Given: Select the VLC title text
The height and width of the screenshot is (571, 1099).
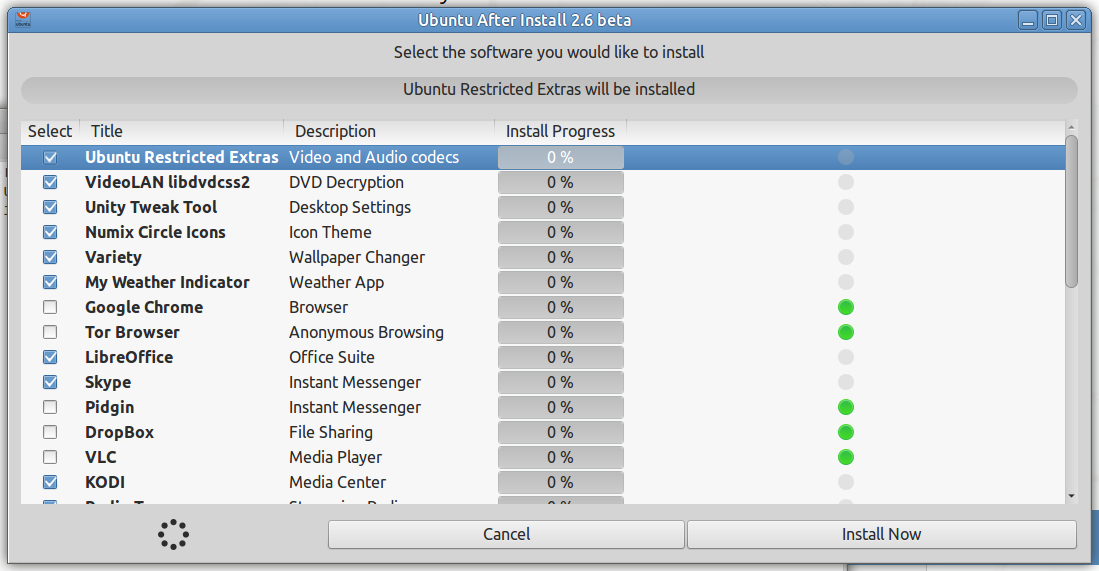Looking at the screenshot, I should [101, 458].
